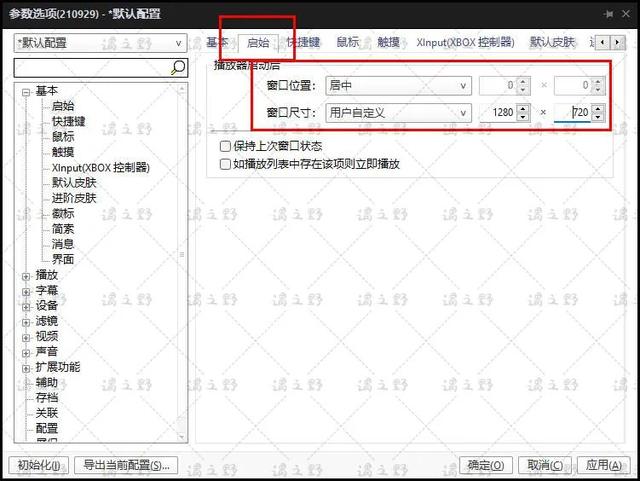Confirm with 确定(O) button
The image size is (640, 481).
click(486, 465)
